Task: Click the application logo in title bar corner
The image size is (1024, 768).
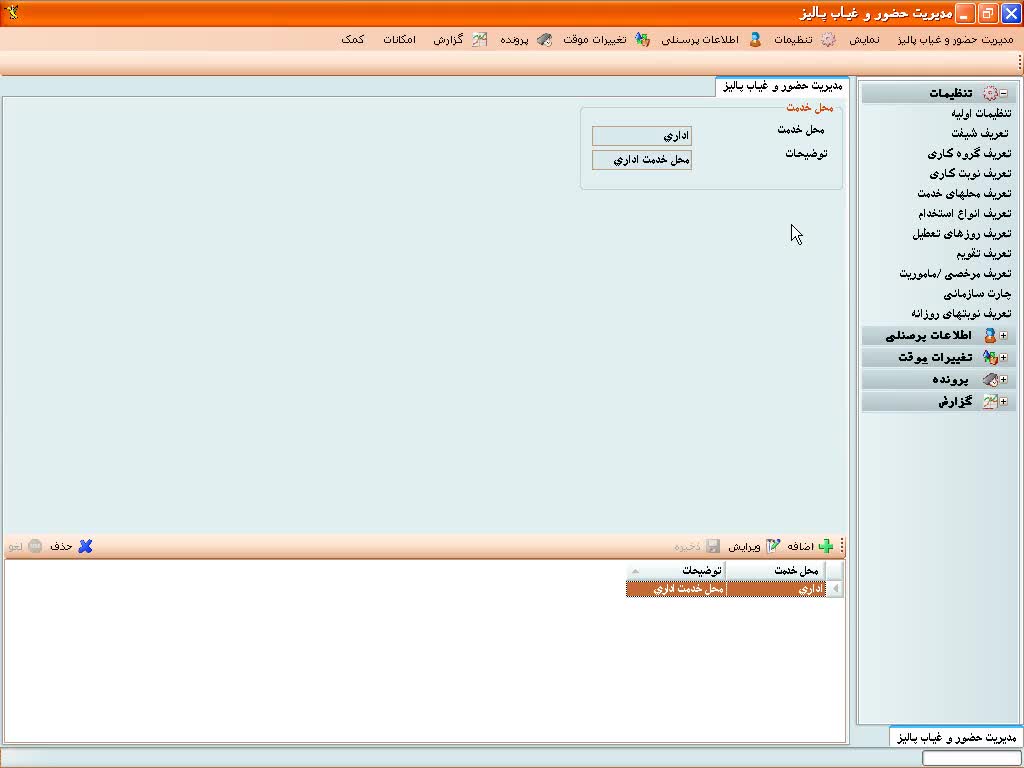Action: [11, 12]
